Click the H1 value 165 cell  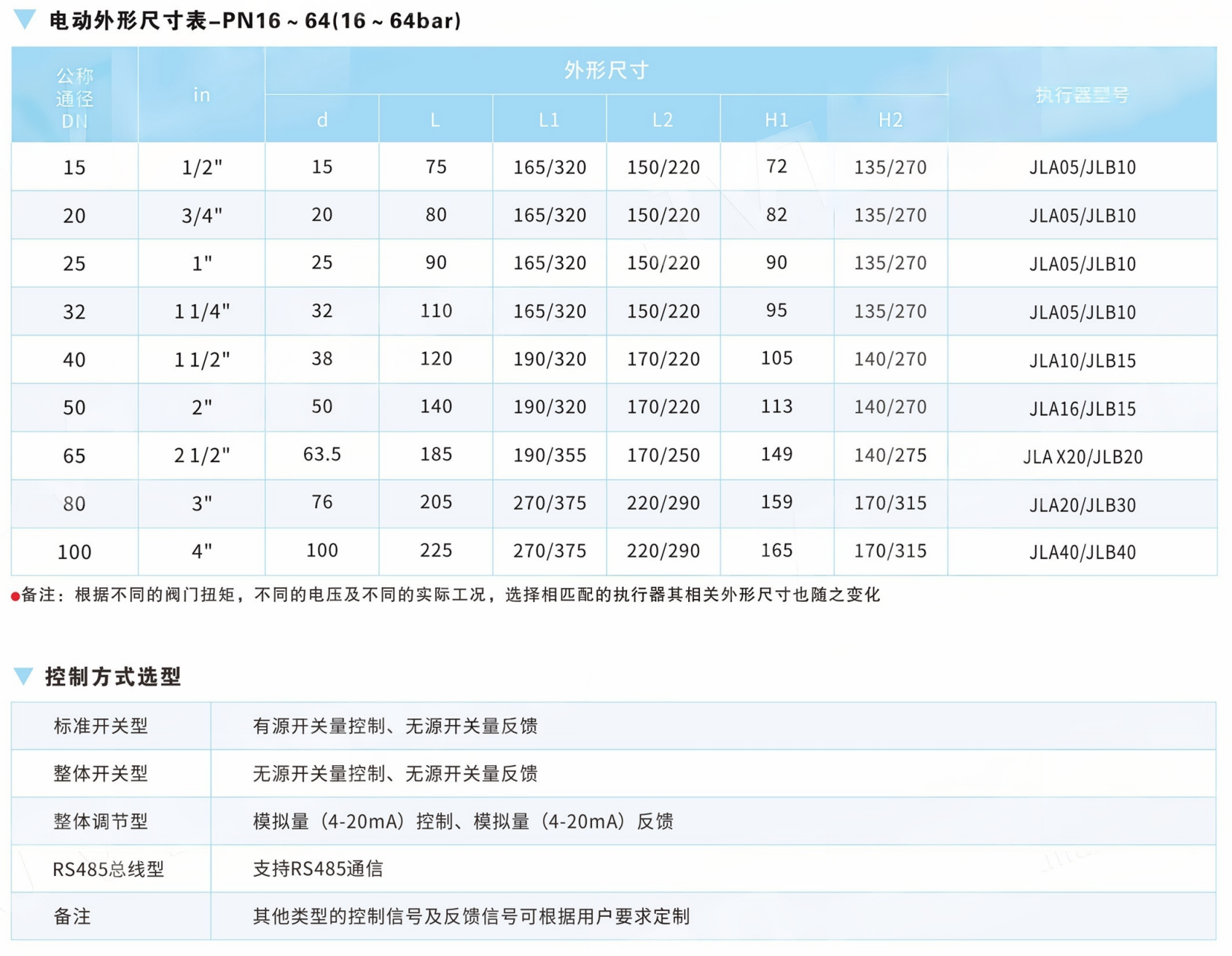[x=777, y=552]
